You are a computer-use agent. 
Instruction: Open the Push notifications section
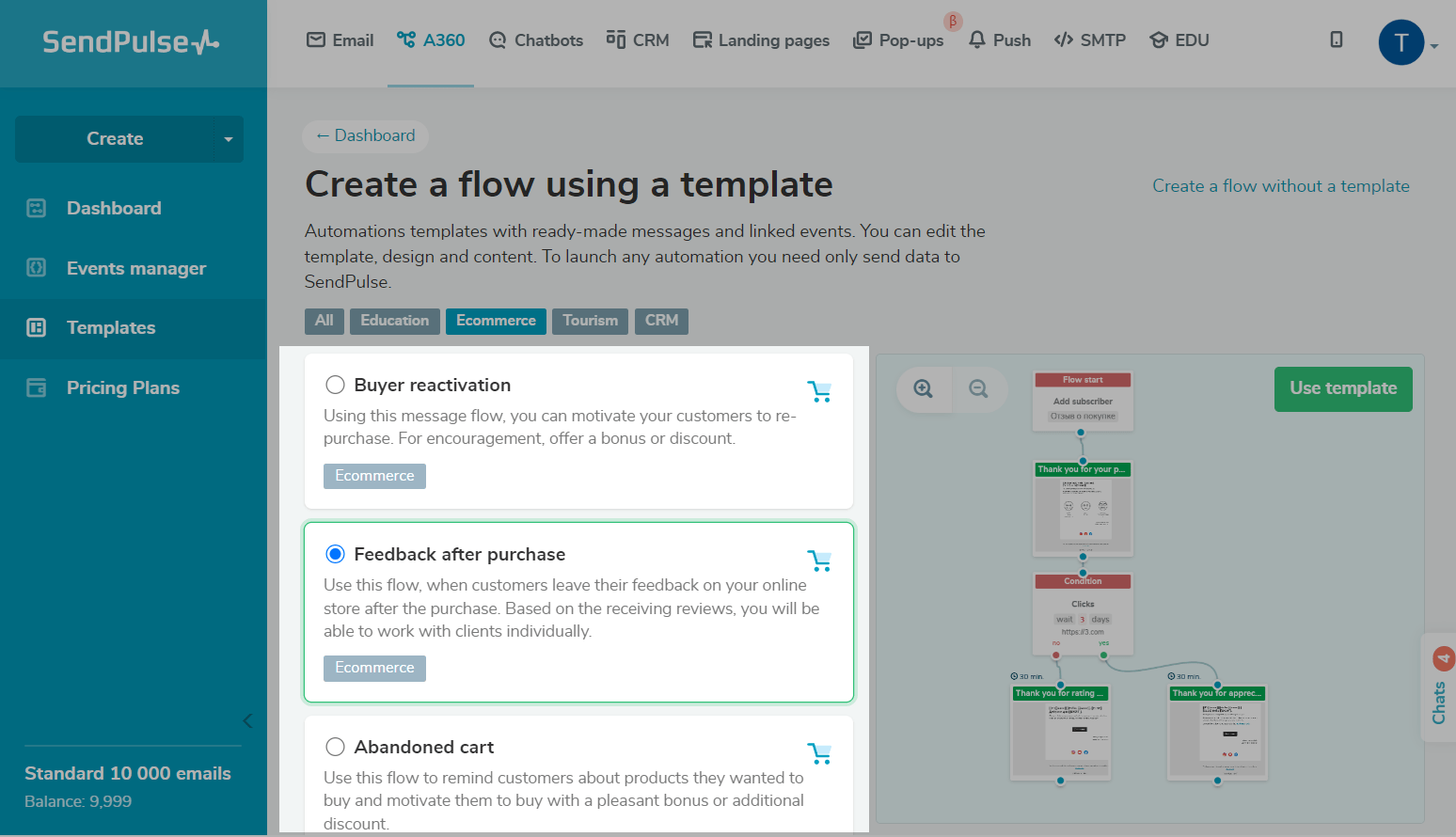tap(1000, 40)
